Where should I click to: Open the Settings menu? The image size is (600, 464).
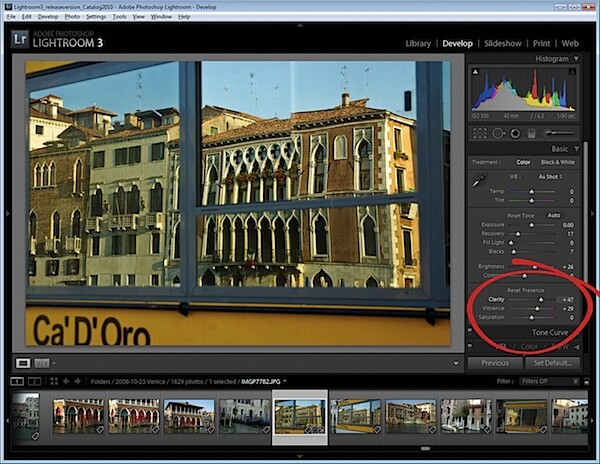tap(96, 17)
